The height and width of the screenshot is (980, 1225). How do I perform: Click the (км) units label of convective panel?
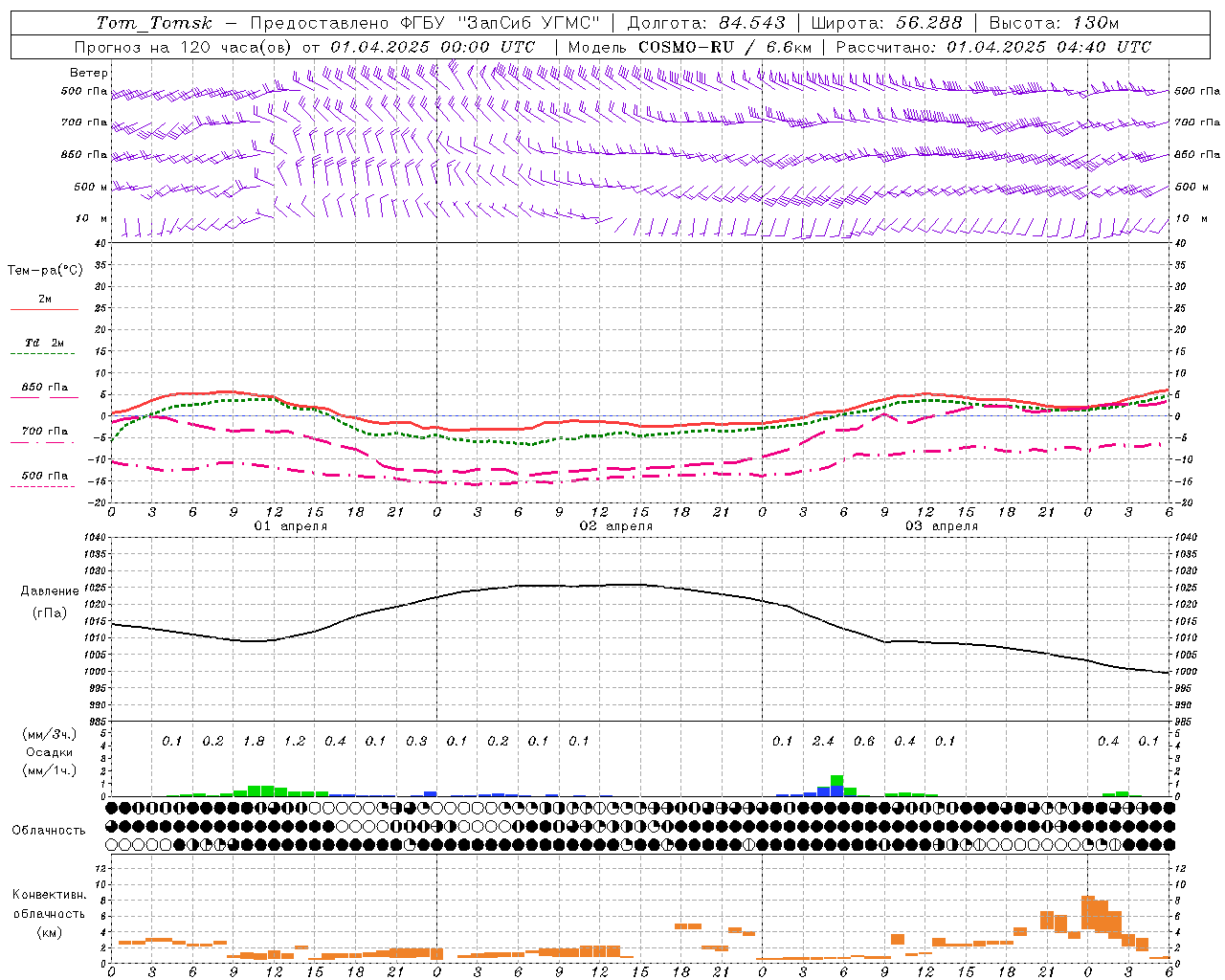coord(49,932)
